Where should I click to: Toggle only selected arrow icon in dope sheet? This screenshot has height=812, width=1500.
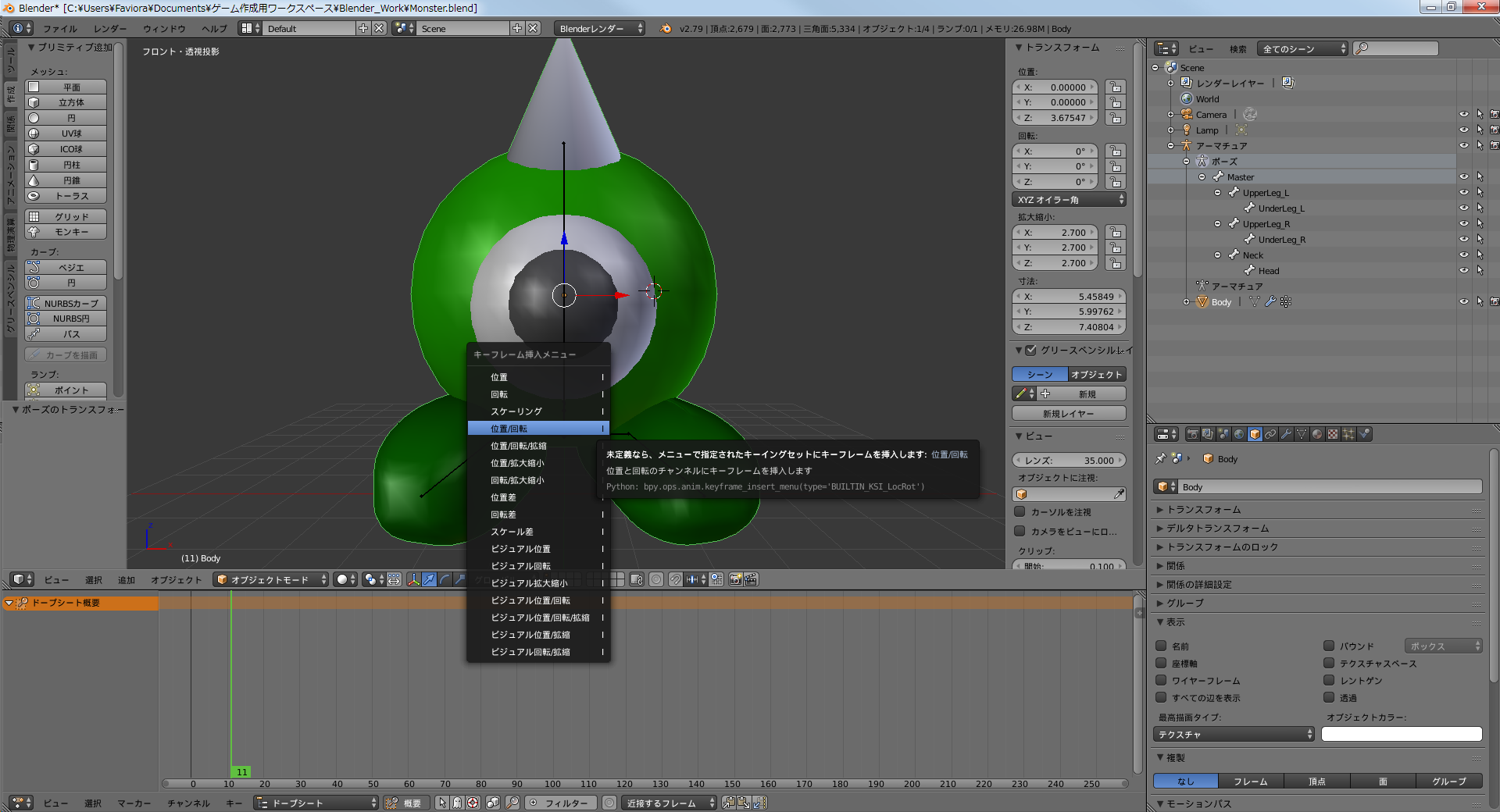(x=442, y=803)
